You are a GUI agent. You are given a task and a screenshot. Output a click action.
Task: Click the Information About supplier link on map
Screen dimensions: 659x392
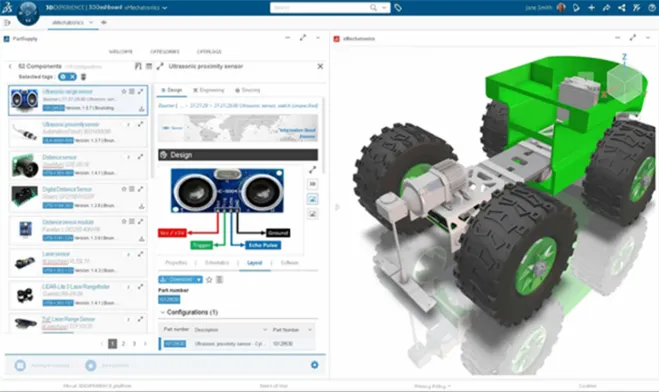click(x=298, y=133)
